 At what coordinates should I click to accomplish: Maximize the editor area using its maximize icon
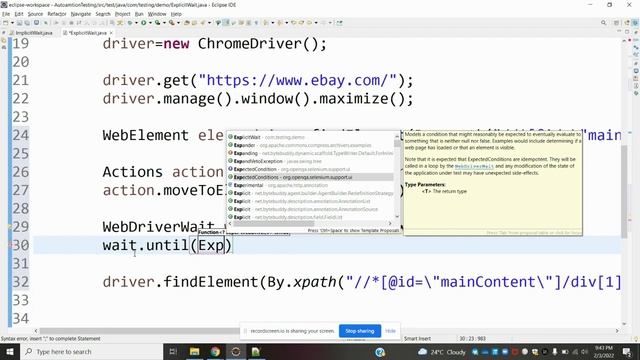click(627, 32)
